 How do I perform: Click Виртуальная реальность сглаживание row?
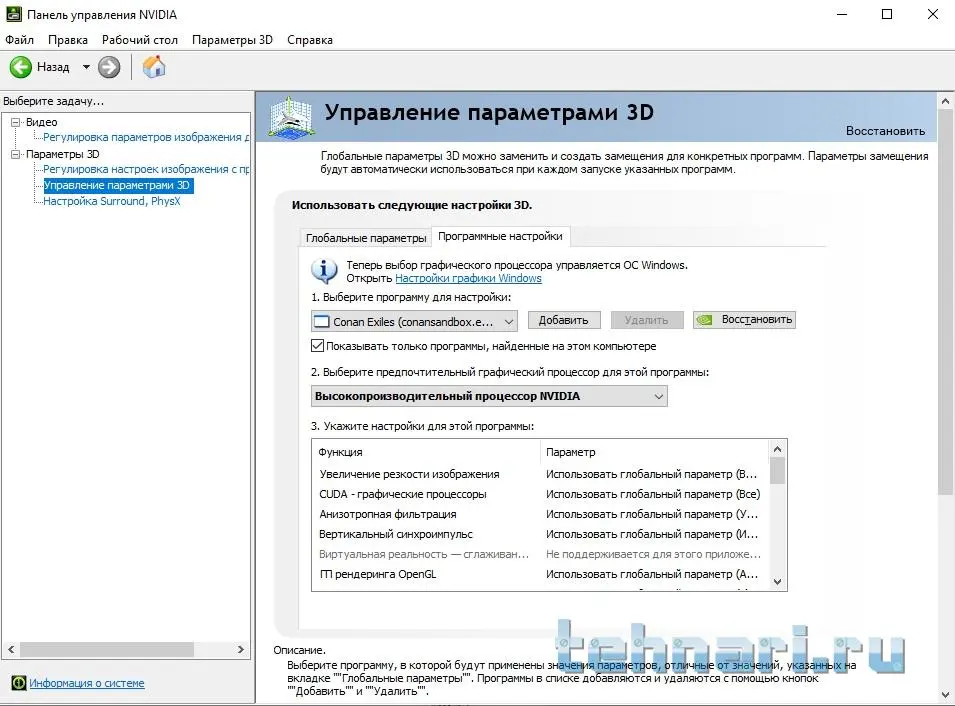point(540,554)
